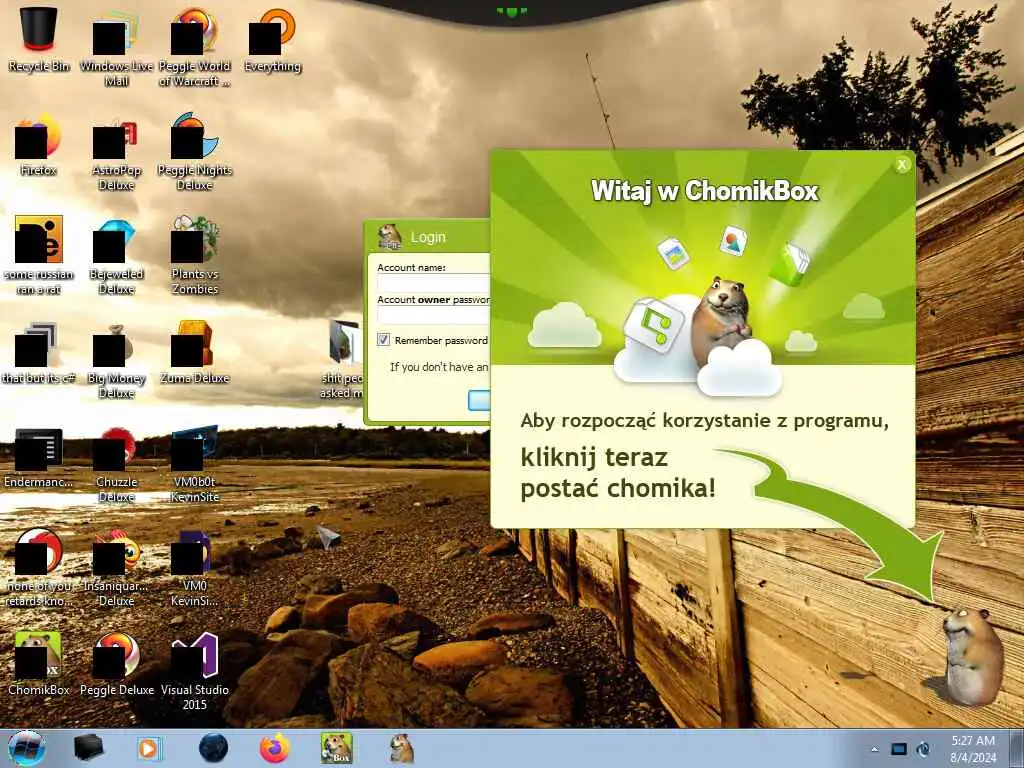Viewport: 1024px width, 768px height.
Task: Launch Peggle World of Warcraft shortcut
Action: pyautogui.click(x=195, y=47)
